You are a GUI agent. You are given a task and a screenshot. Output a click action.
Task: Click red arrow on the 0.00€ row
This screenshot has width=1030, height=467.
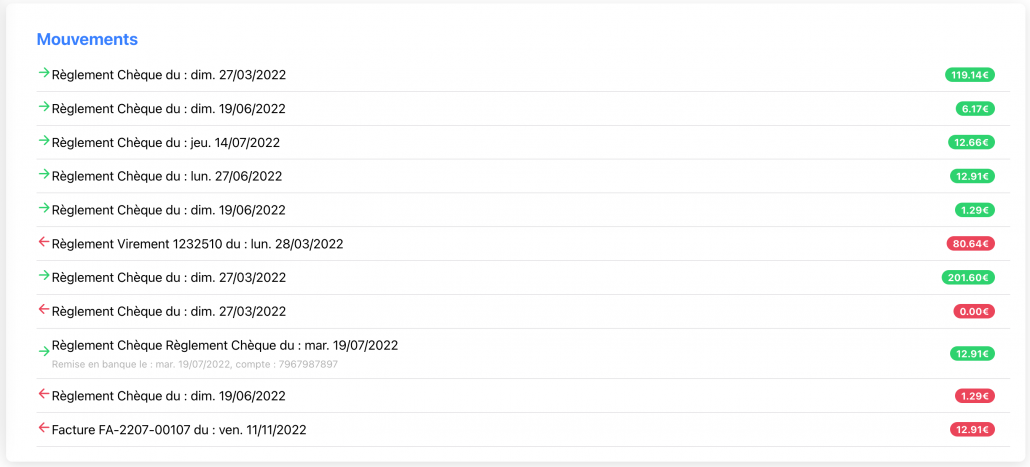click(x=43, y=310)
